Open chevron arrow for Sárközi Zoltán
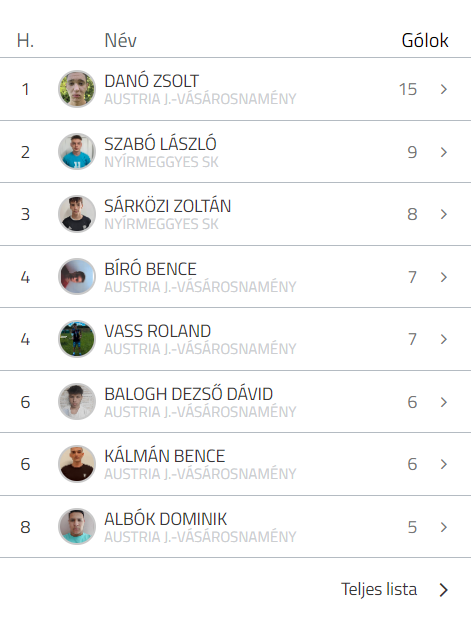Screen dimensions: 475x630 (x=444, y=214)
